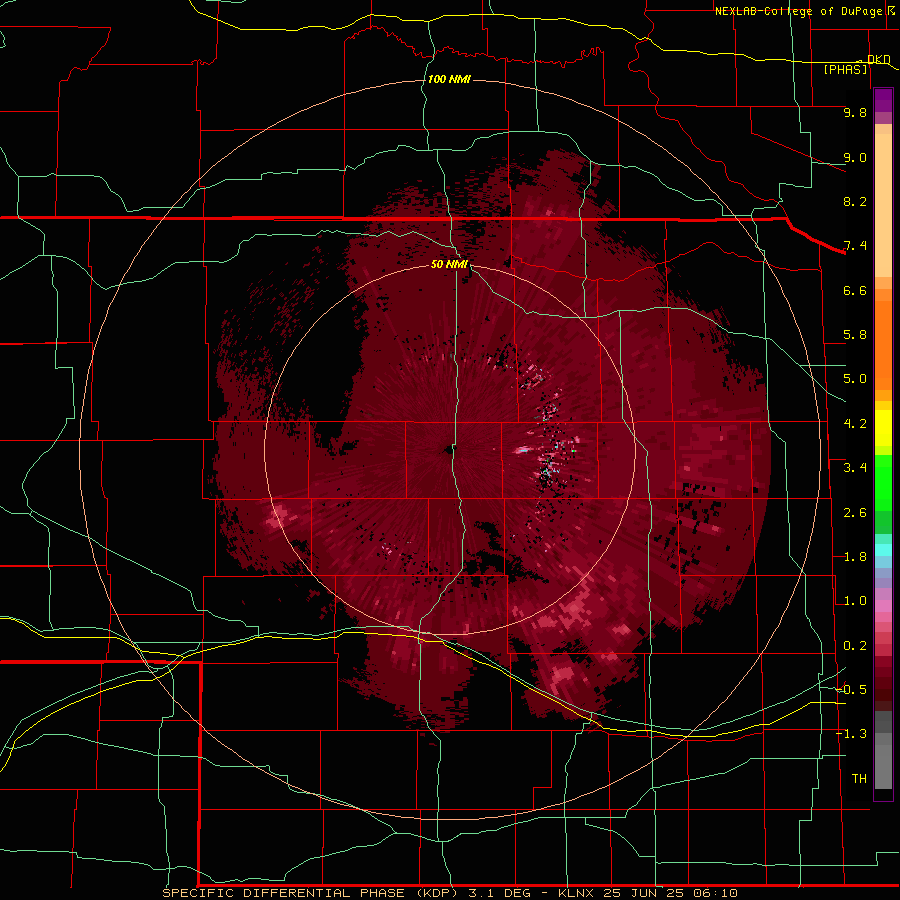This screenshot has width=900, height=900.
Task: Click the 8.2 value on the color scale
Action: [855, 201]
